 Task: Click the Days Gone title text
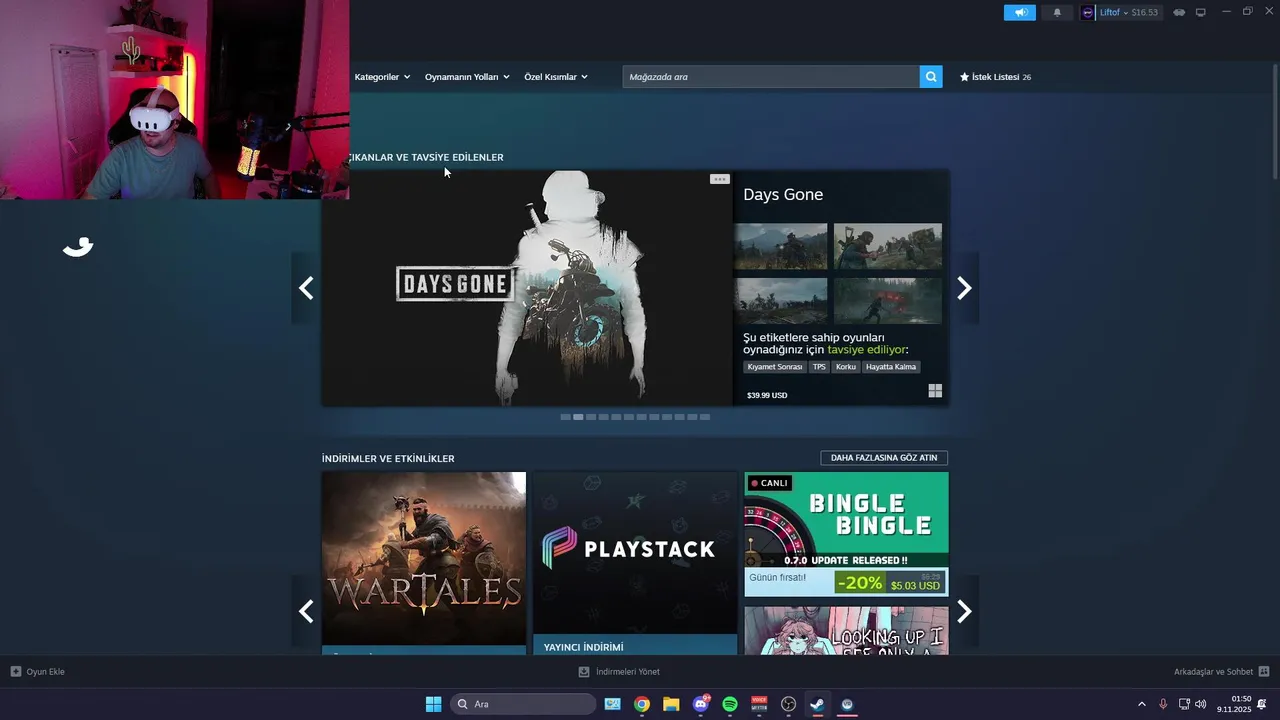(783, 195)
